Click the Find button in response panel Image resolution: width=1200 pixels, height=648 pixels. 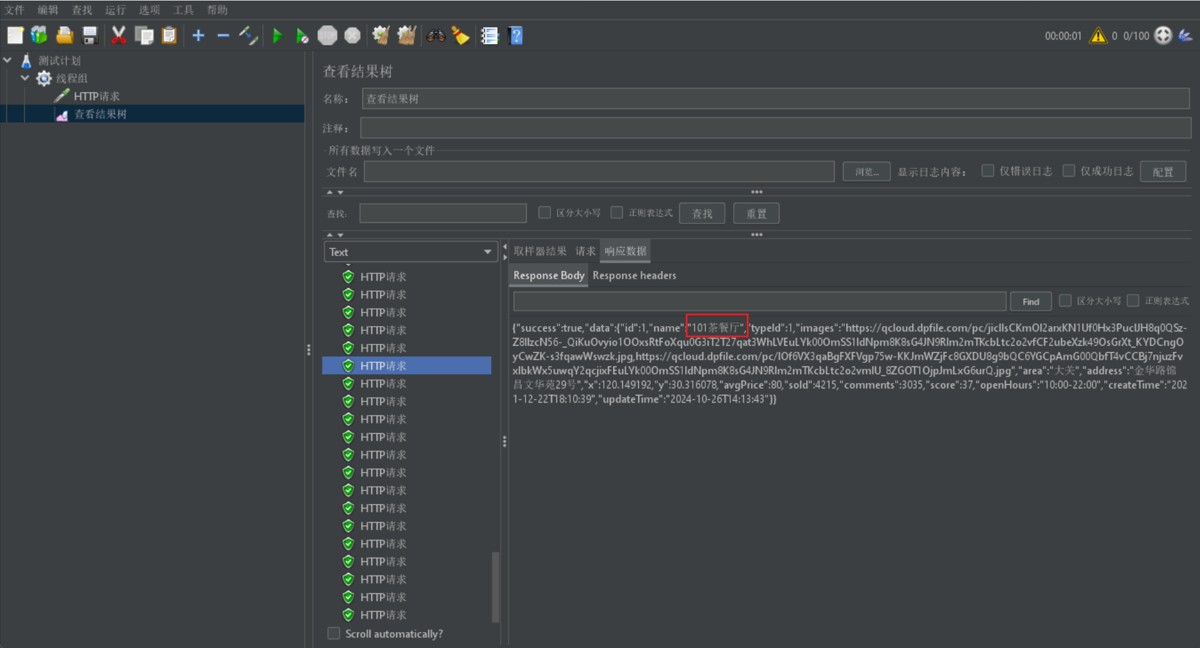click(1030, 301)
